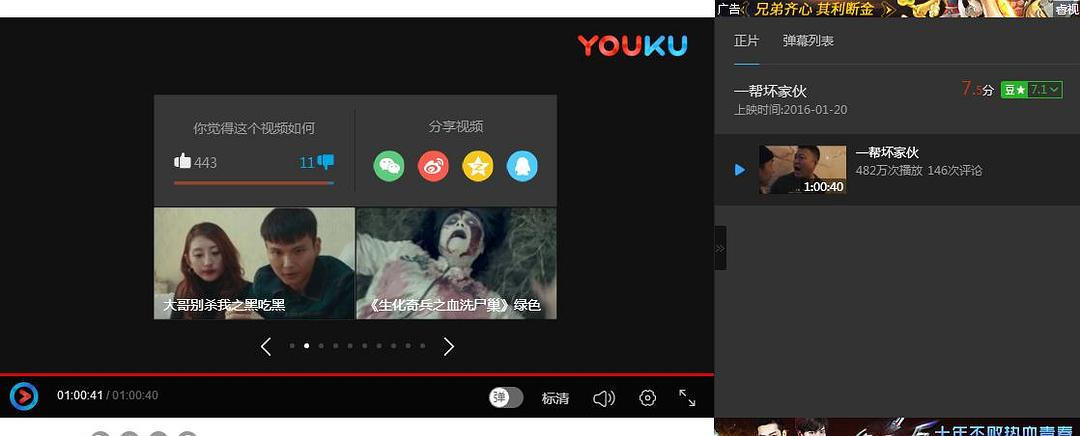The width and height of the screenshot is (1080, 436).
Task: Open 大哥别杀我之黑吃黑 video thumbnail
Action: 254,263
